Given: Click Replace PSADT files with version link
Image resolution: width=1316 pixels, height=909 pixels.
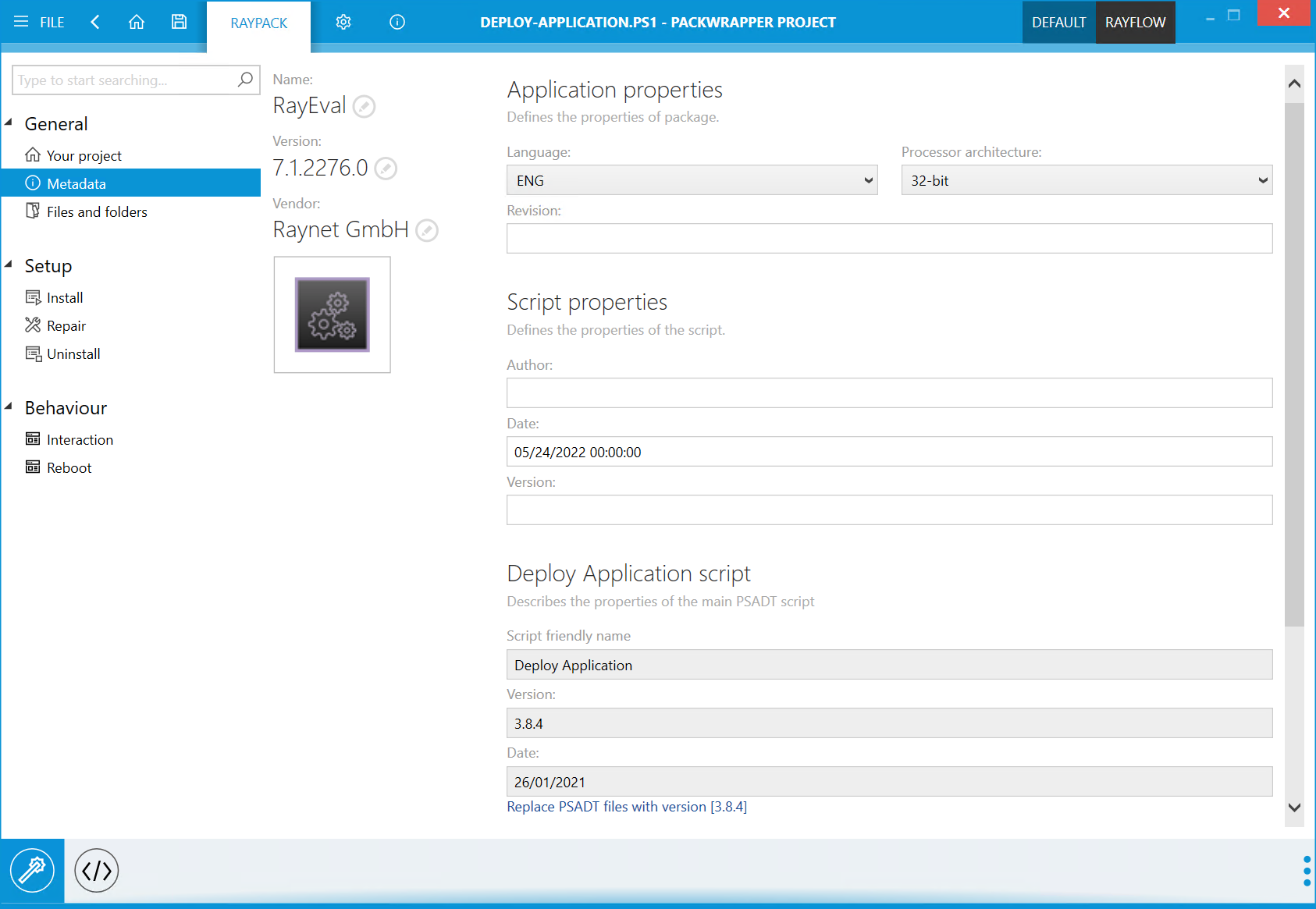Looking at the screenshot, I should (626, 806).
